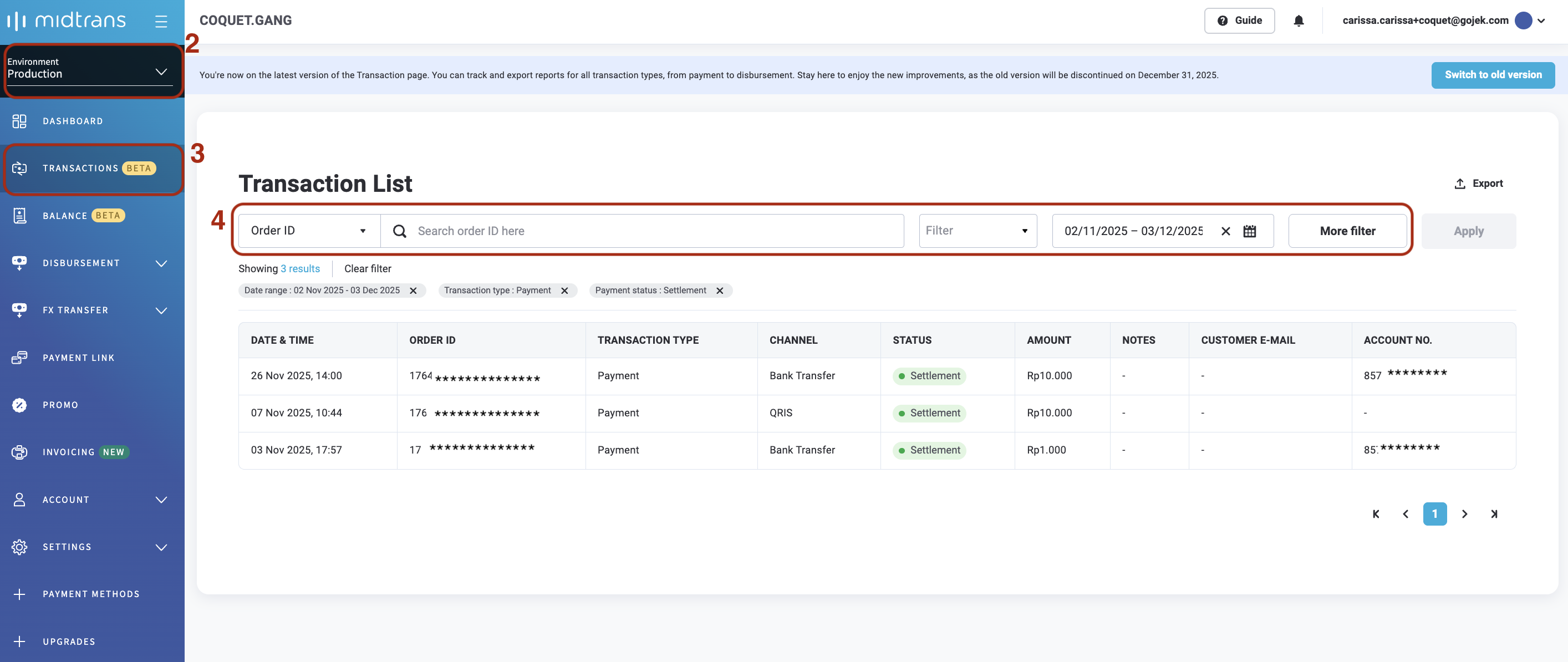Open the Filter dropdown

pos(977,231)
